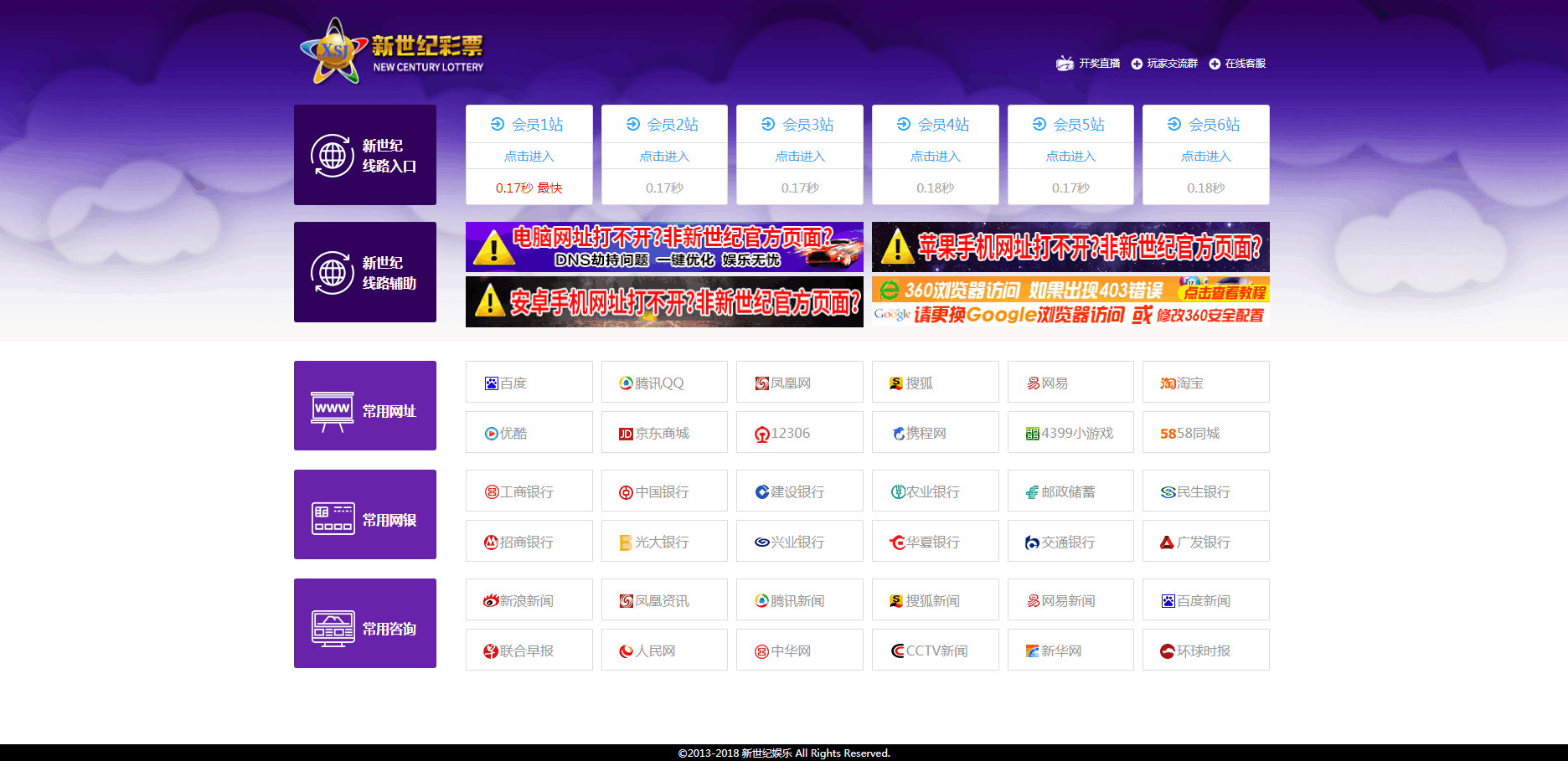Click 点击进入 under 会员1站
Image resolution: width=1568 pixels, height=761 pixels.
click(x=529, y=155)
